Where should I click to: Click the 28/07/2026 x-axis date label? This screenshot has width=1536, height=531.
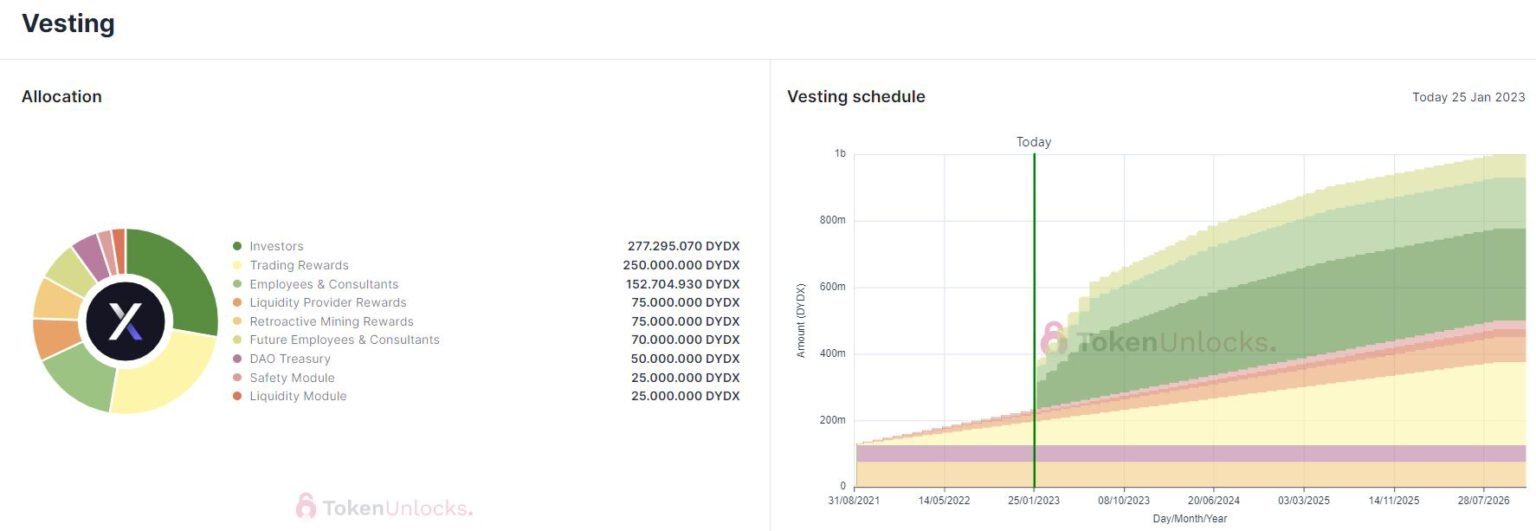point(1483,501)
